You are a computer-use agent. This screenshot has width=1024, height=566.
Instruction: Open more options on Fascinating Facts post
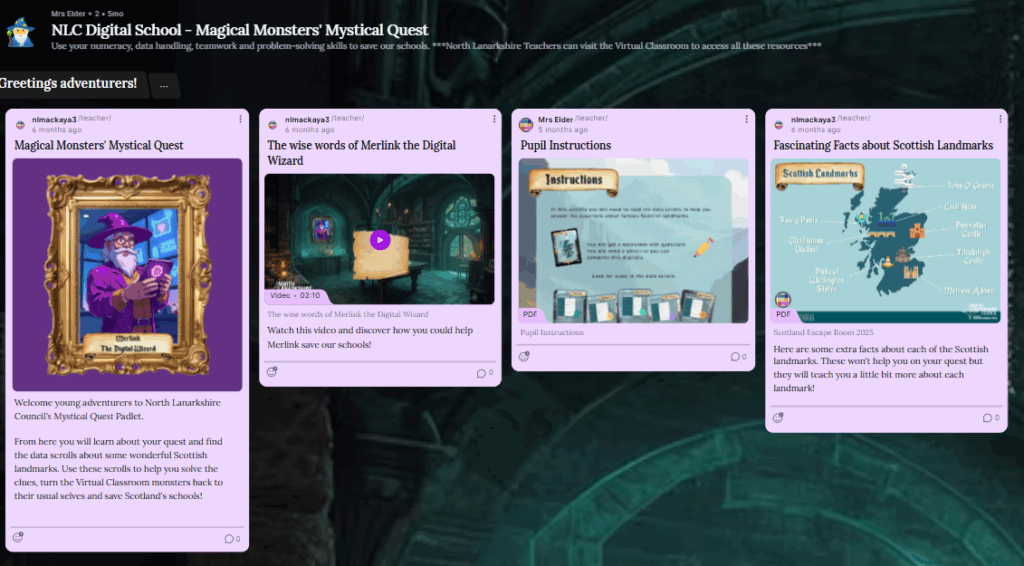coord(1000,119)
